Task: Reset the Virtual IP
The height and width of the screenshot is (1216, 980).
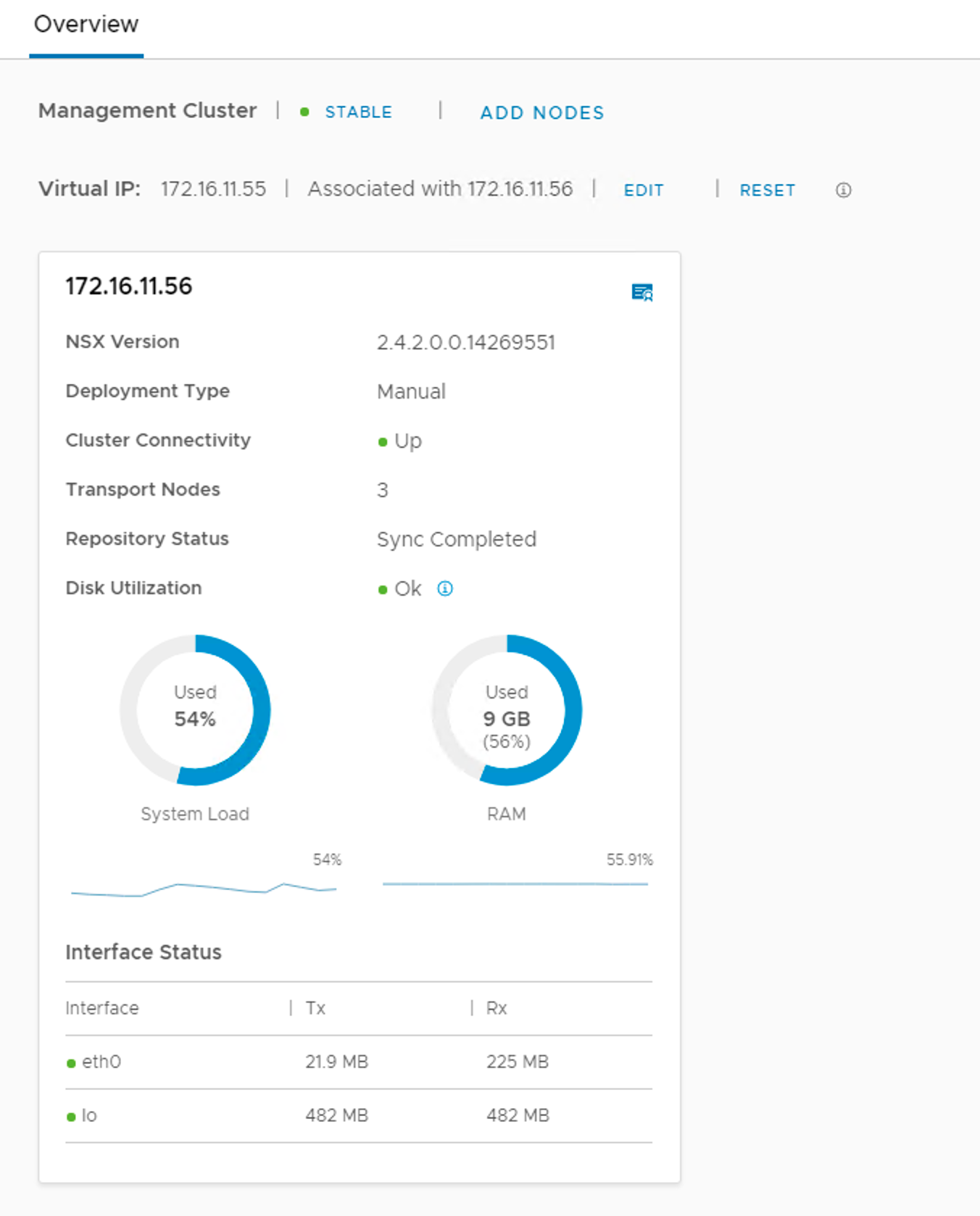Action: pyautogui.click(x=767, y=190)
